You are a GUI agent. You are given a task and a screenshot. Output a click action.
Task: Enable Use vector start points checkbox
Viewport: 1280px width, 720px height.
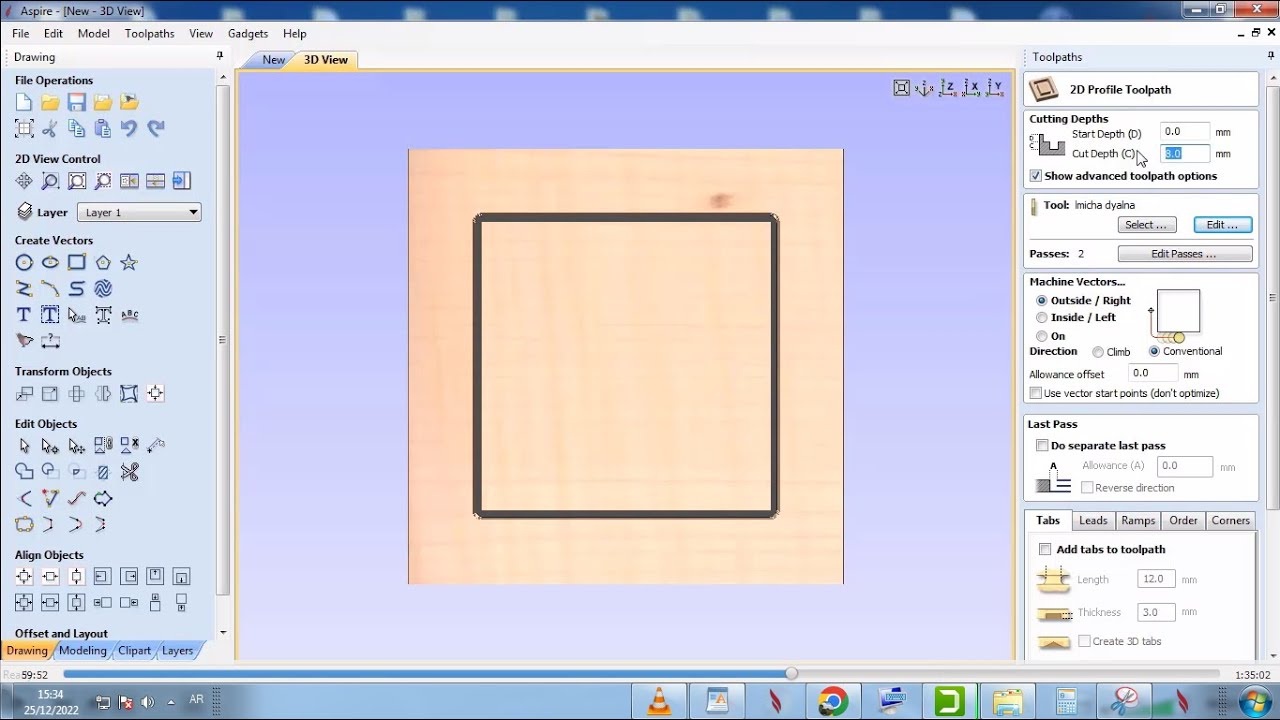click(1036, 393)
